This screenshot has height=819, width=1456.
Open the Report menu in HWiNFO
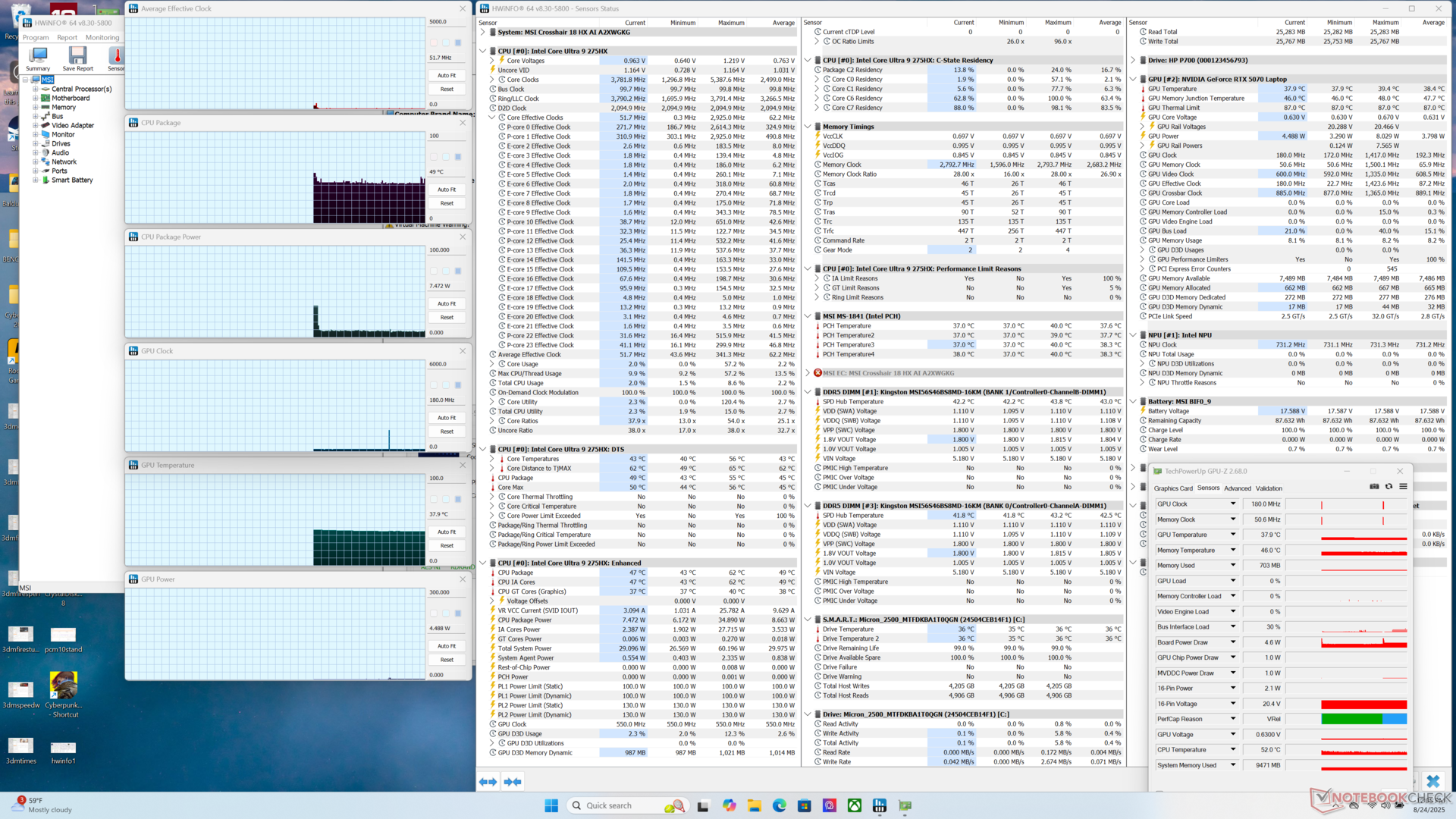coord(67,37)
